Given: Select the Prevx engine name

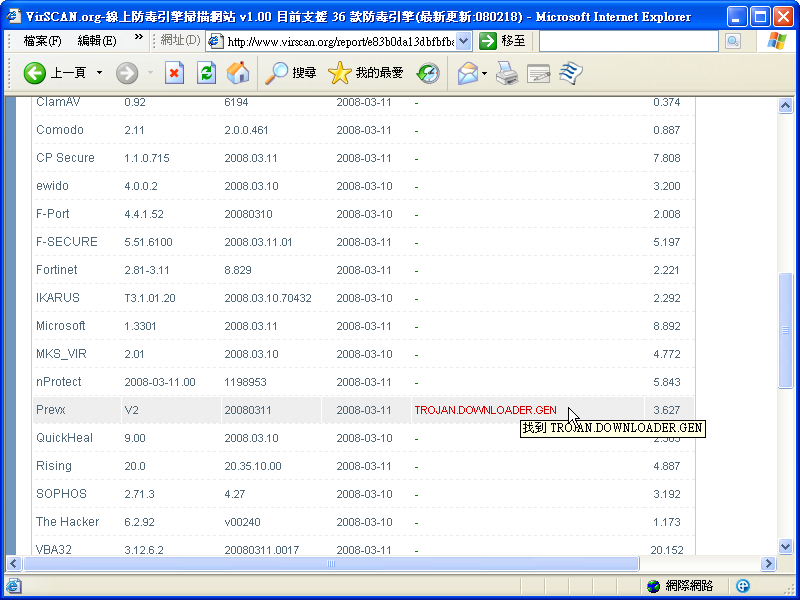Looking at the screenshot, I should [x=51, y=410].
